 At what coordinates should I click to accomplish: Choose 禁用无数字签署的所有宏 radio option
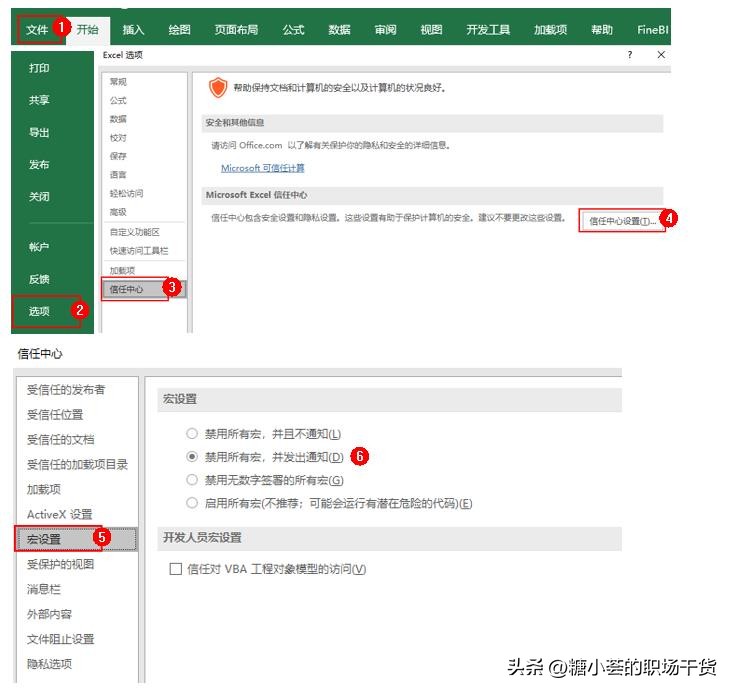point(192,480)
